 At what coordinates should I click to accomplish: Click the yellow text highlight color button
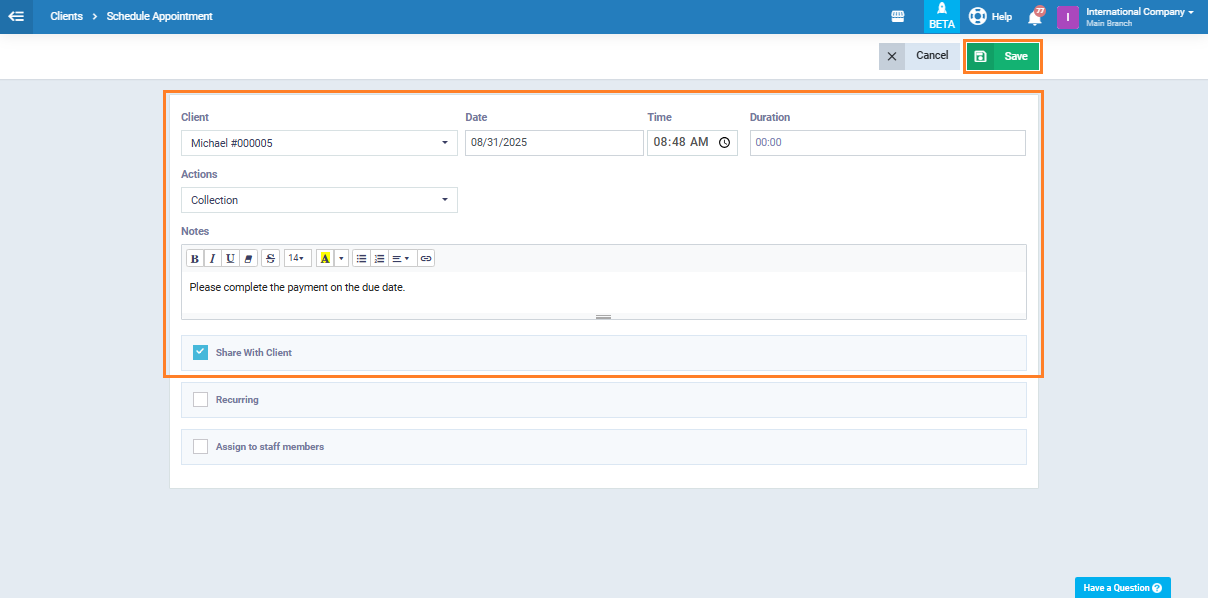325,258
